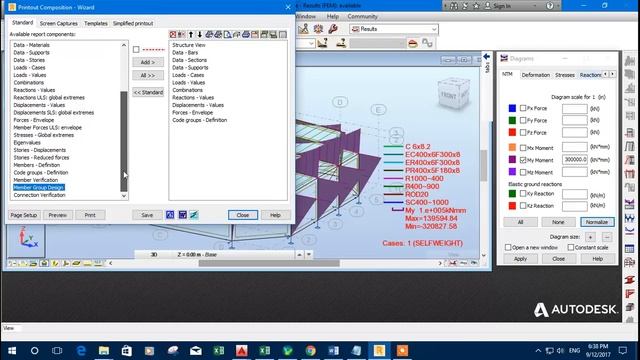Click the red delete-all icon in wizard toolbar

(173, 35)
